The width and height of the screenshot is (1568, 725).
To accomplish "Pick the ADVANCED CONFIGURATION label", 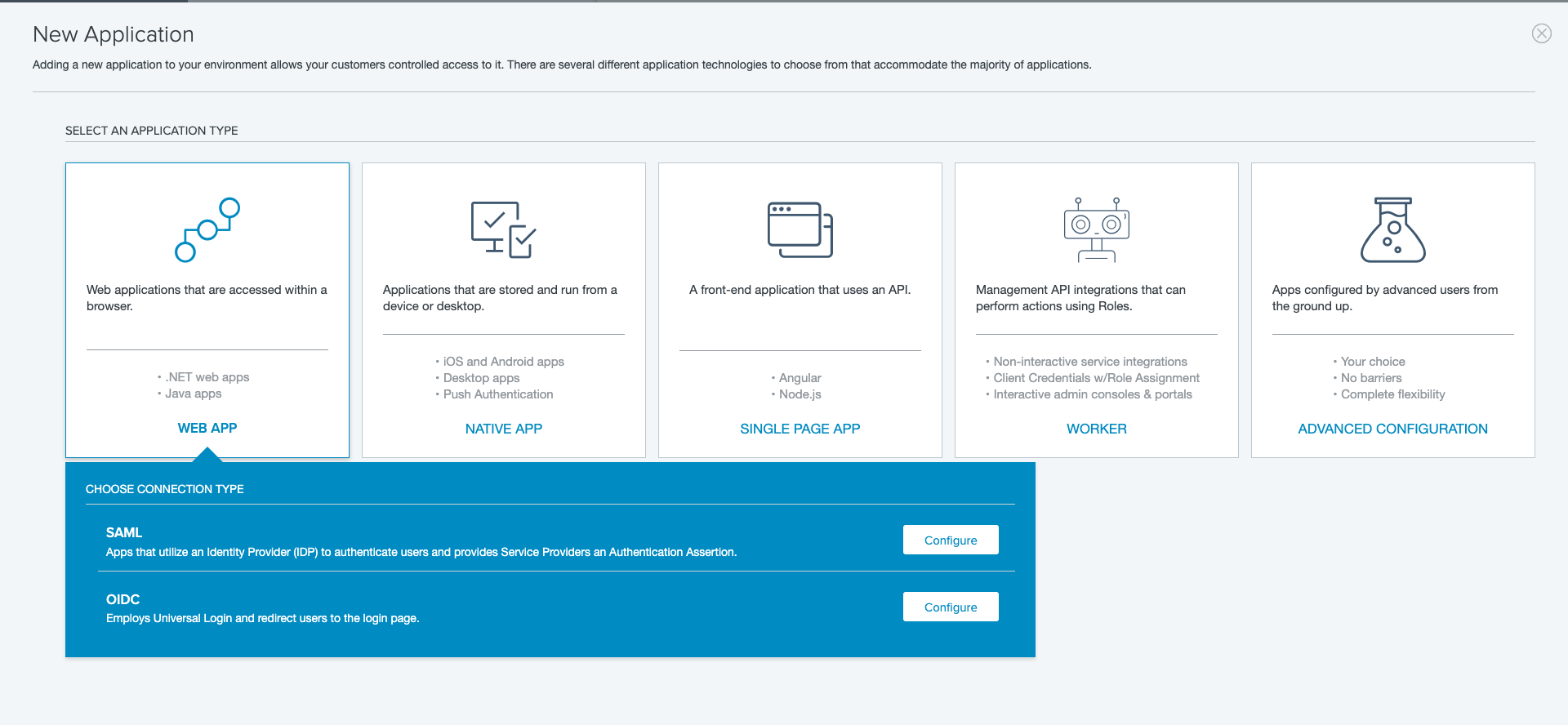I will point(1393,429).
